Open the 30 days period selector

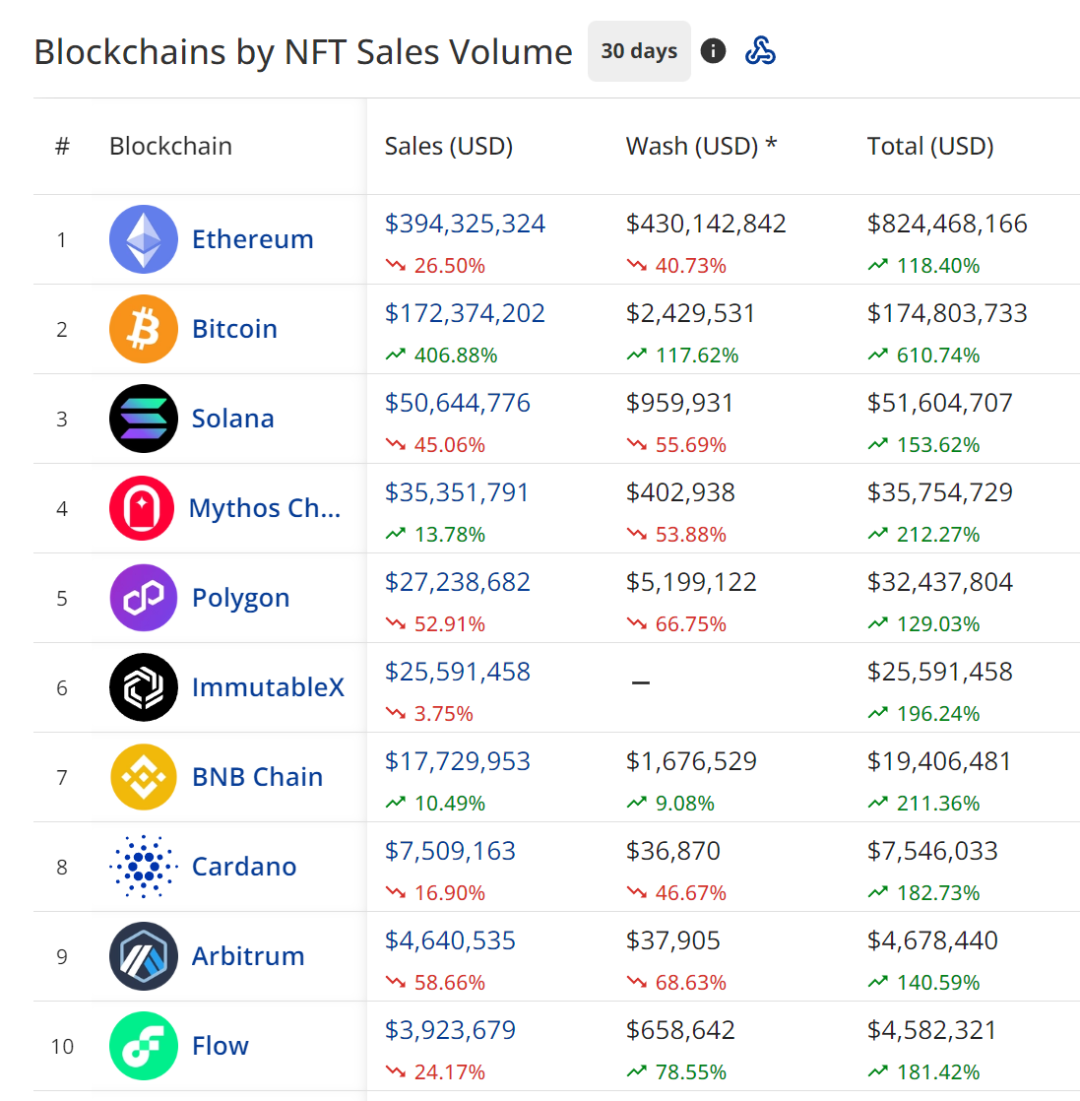[639, 51]
